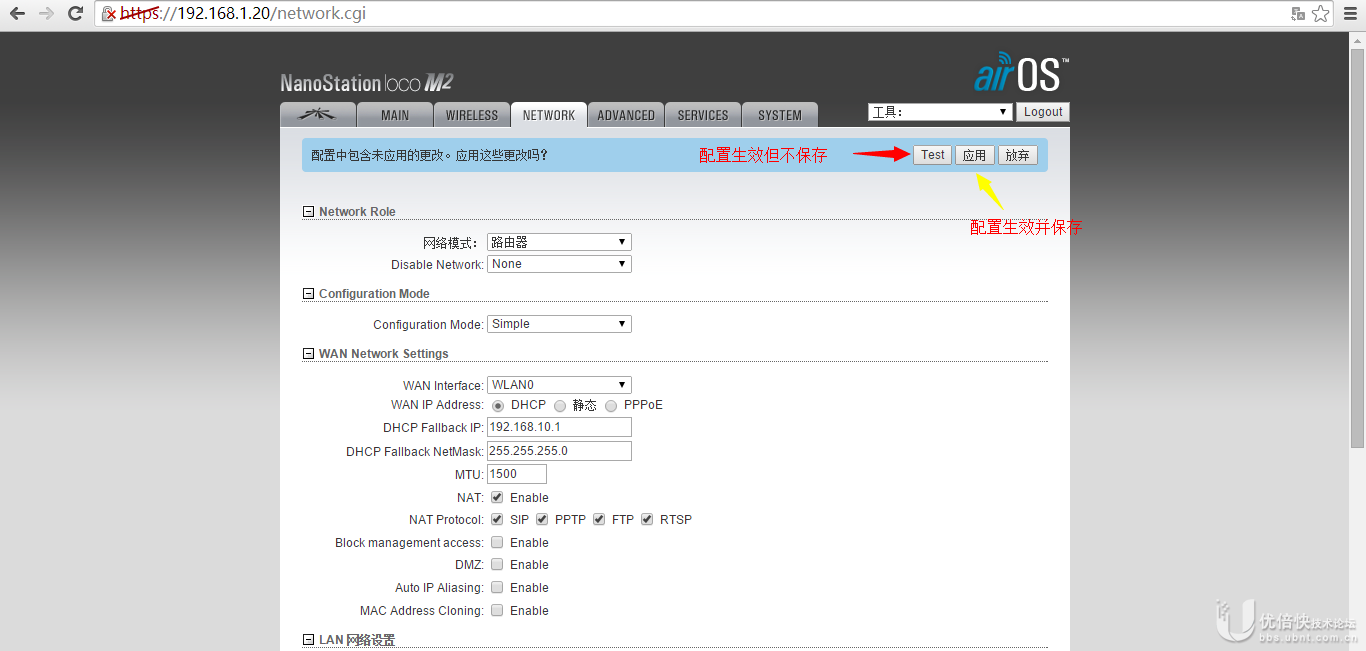The width and height of the screenshot is (1366, 651).
Task: Open the SYSTEM tab
Action: click(x=780, y=114)
